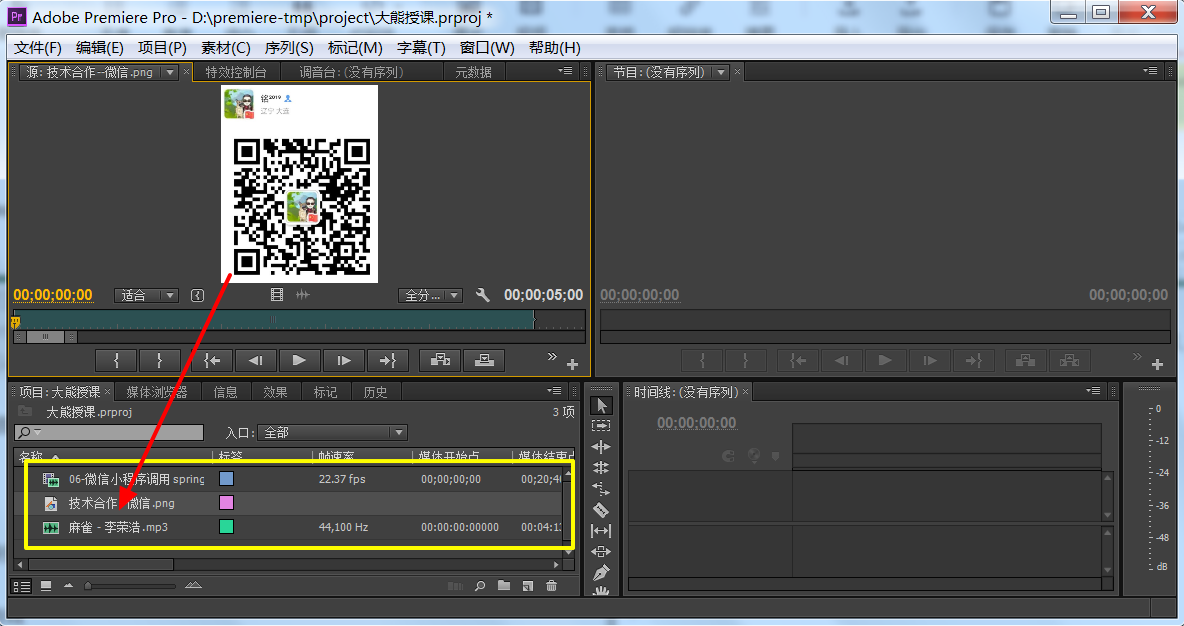1184x626 pixels.
Task: Go to In point in Source monitor
Action: click(212, 361)
